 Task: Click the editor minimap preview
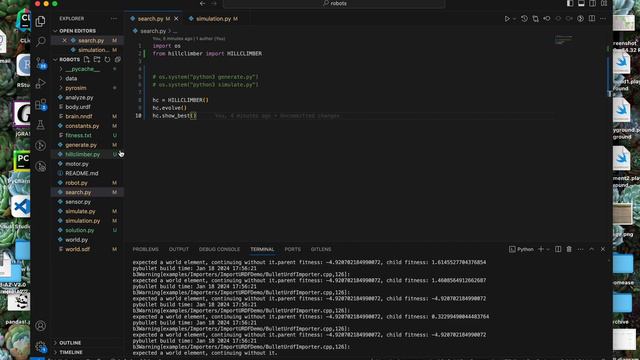(564, 40)
